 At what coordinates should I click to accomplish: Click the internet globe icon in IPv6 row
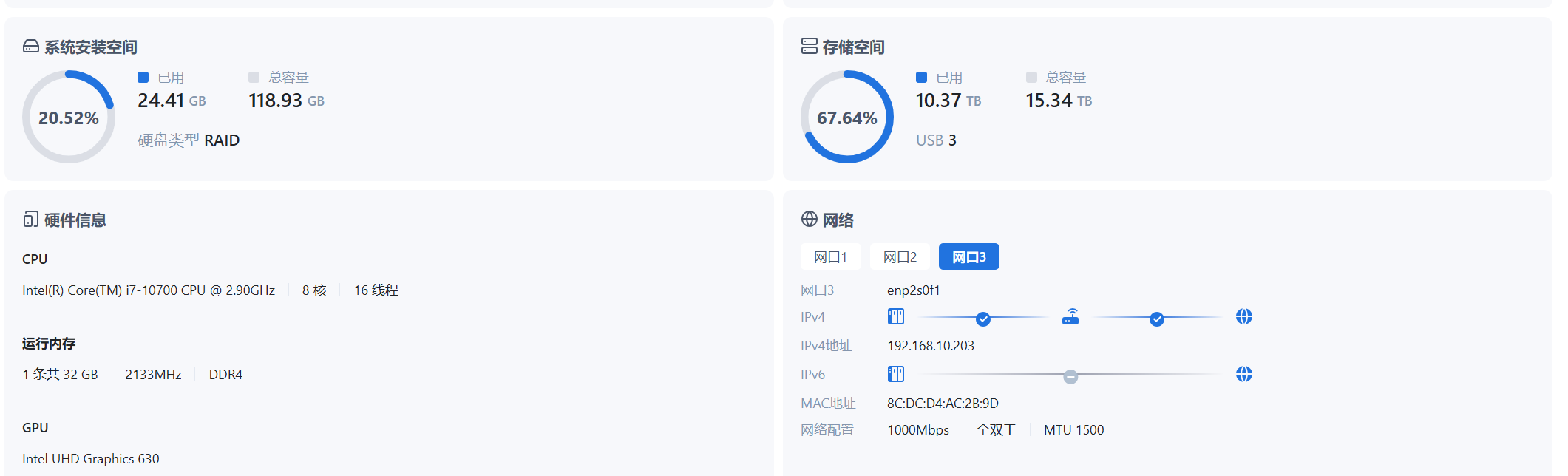click(1243, 375)
